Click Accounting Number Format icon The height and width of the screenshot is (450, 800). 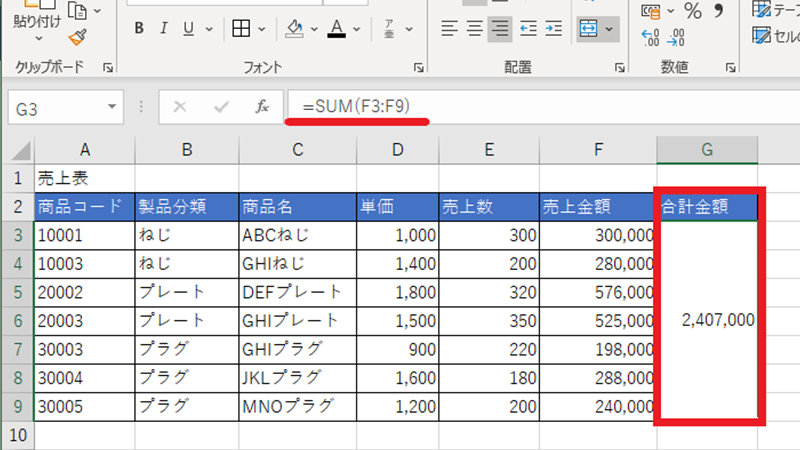point(651,11)
